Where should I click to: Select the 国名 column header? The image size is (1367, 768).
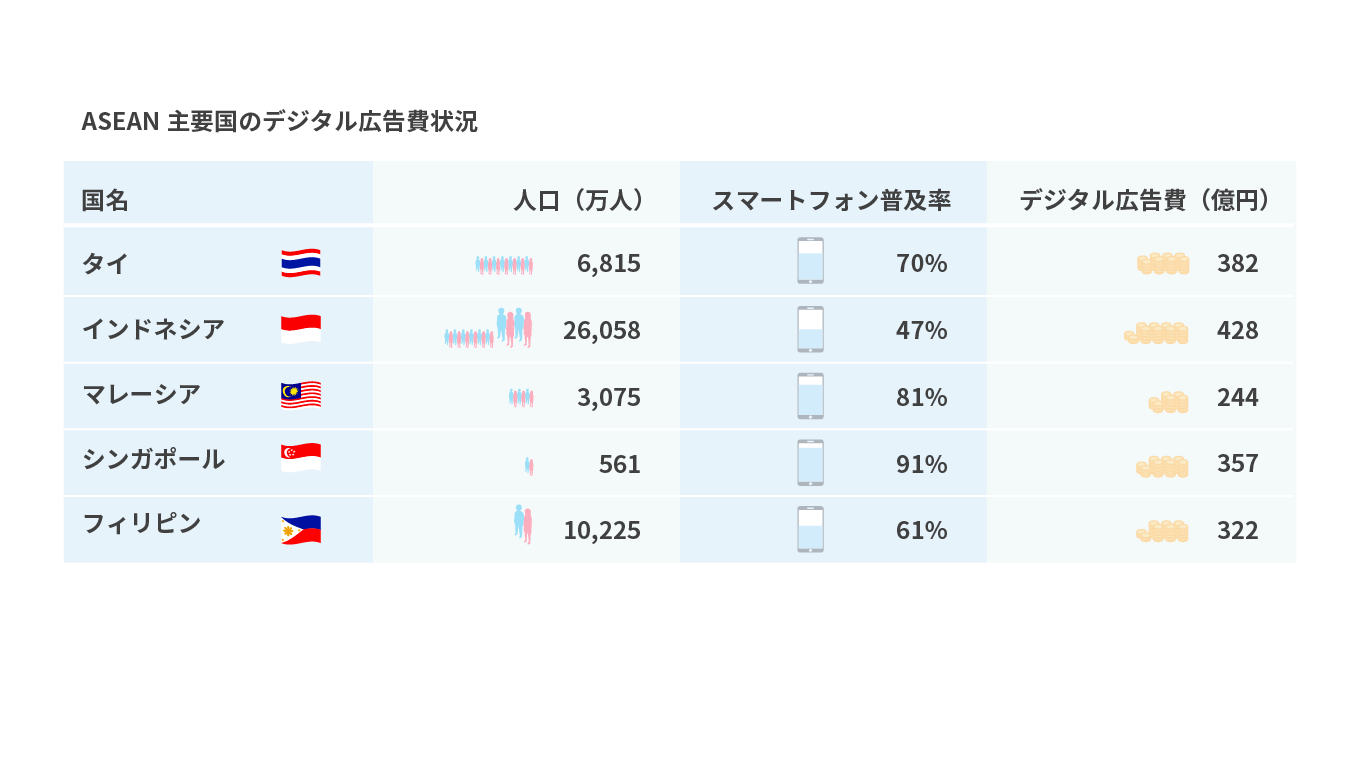(105, 200)
